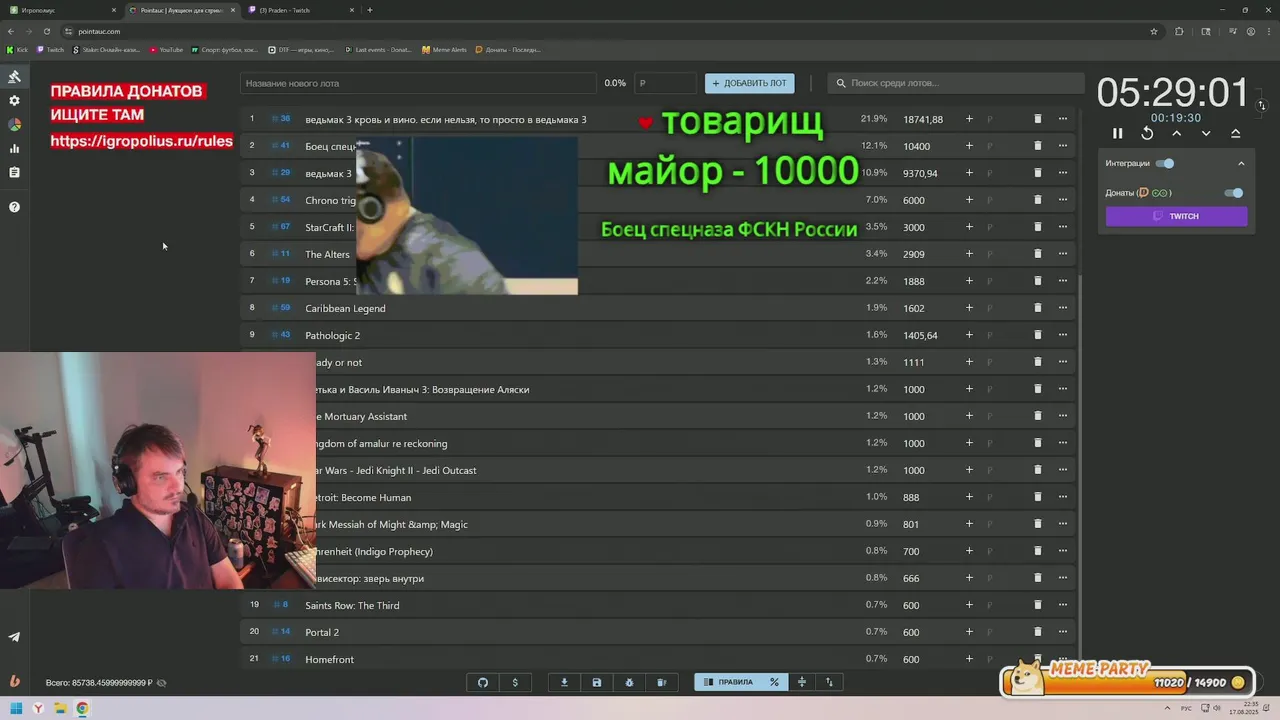Open the history list icon in sidebar
Viewport: 1280px width, 720px height.
[x=14, y=173]
